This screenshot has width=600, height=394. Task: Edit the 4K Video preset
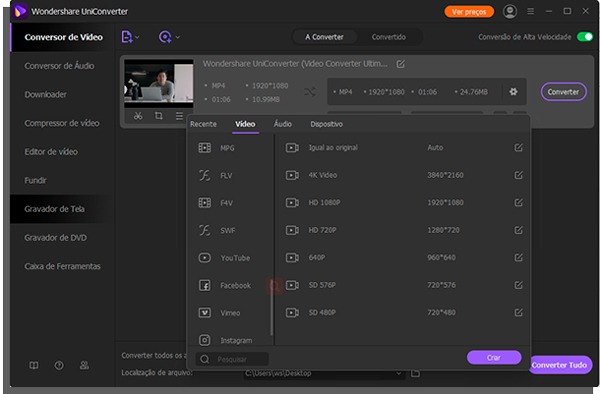pos(518,175)
